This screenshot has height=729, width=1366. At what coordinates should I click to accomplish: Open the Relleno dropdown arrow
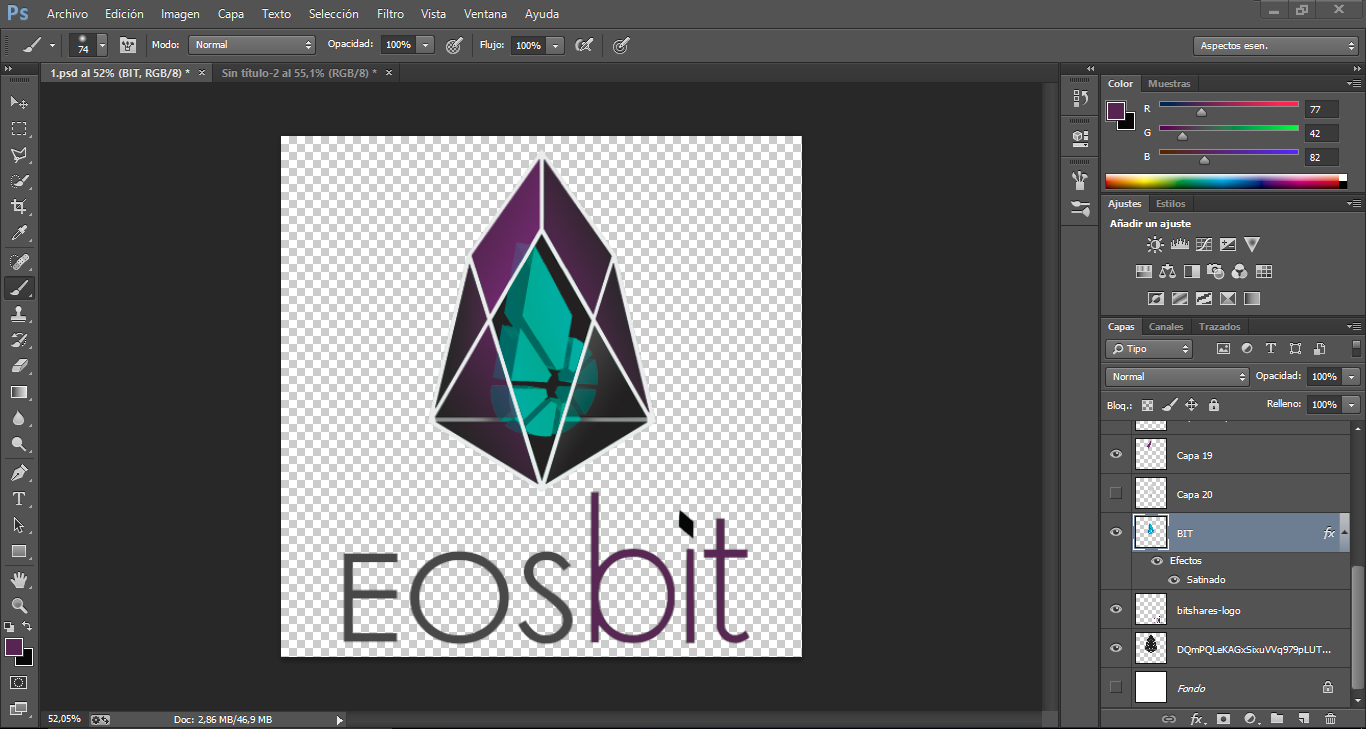(1352, 405)
